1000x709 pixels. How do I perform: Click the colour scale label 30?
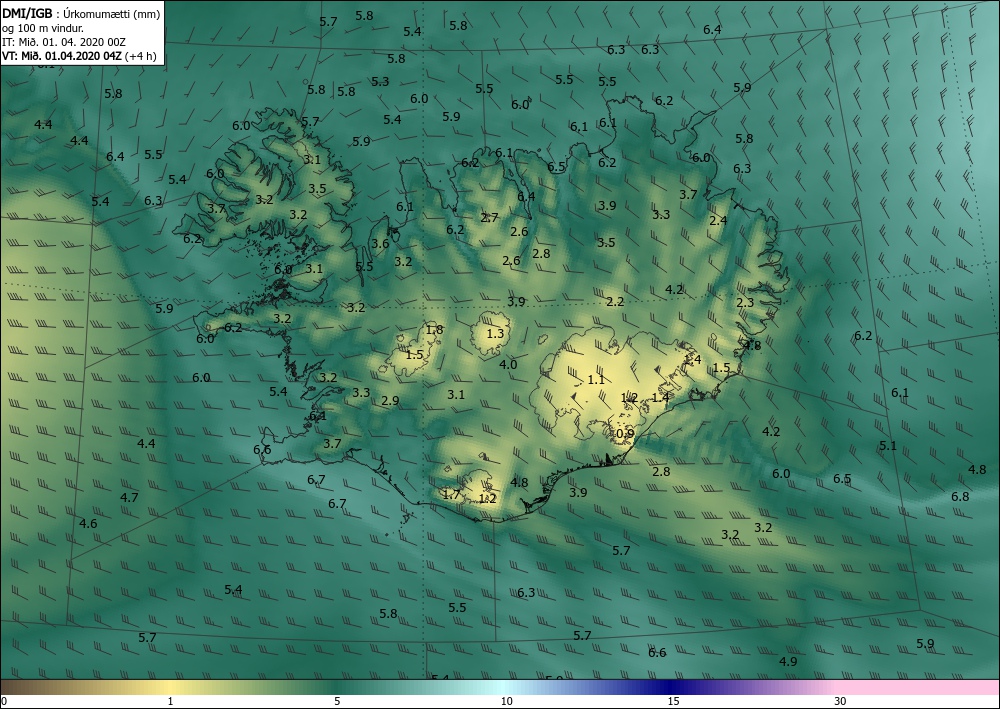(841, 701)
